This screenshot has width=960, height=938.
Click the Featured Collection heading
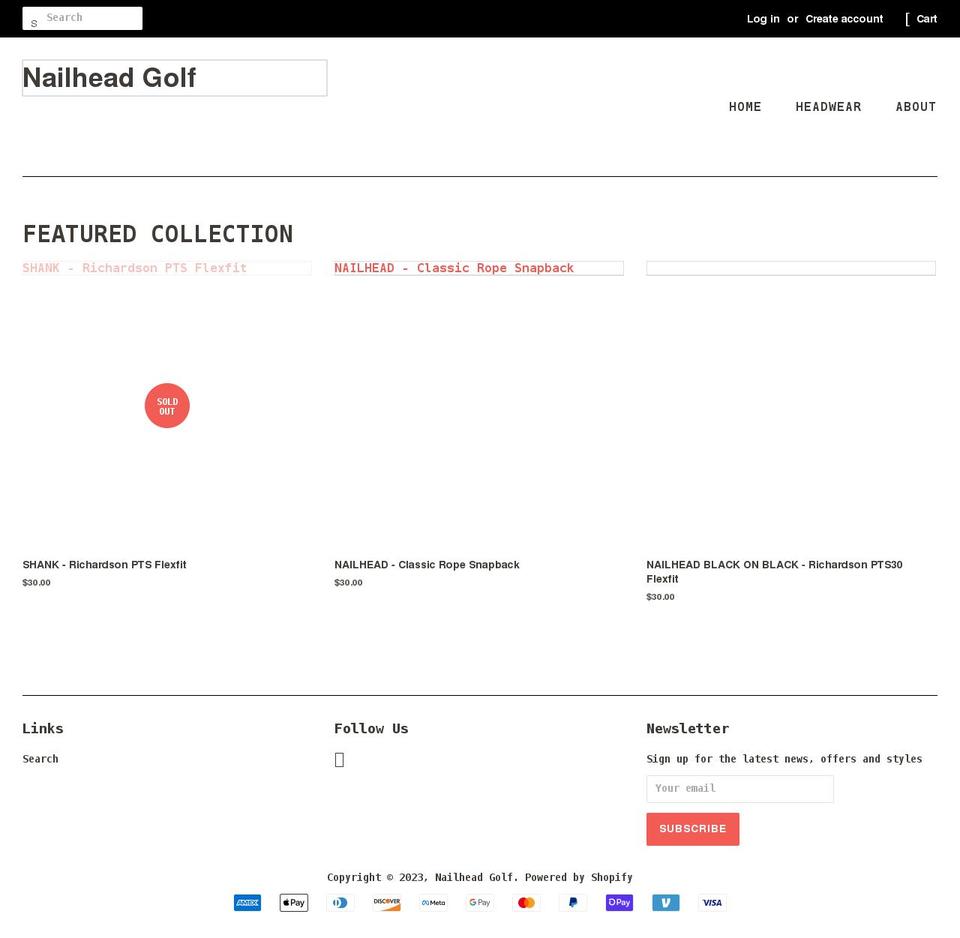158,234
